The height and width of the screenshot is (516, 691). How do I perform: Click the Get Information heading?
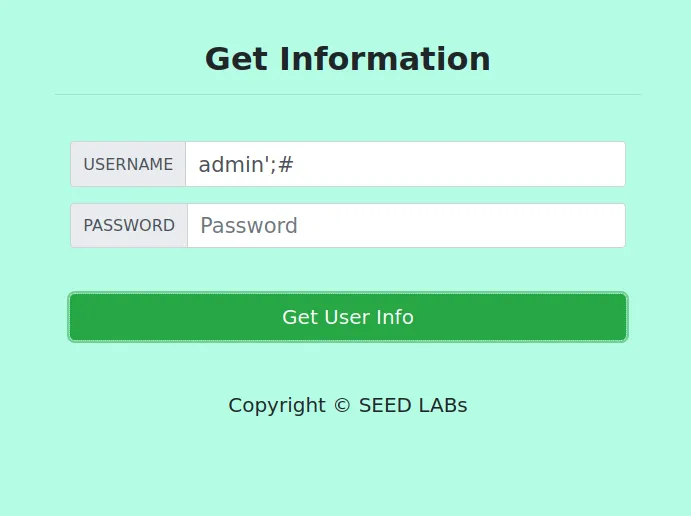point(347,59)
